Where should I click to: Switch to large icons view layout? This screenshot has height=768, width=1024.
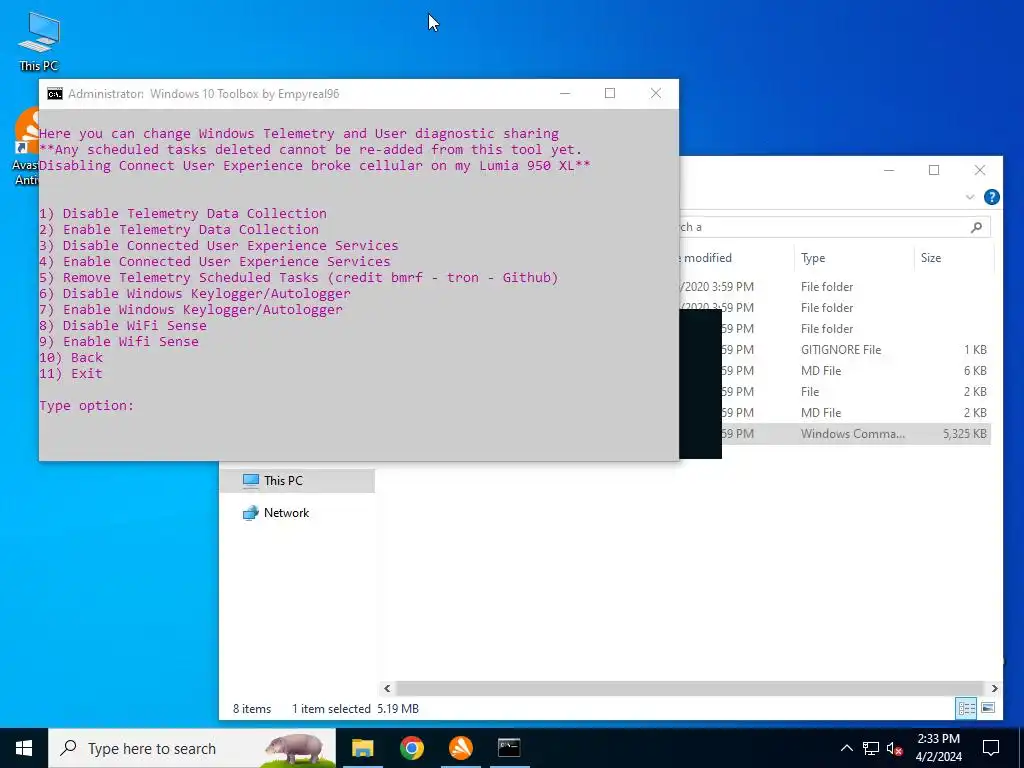pos(988,709)
